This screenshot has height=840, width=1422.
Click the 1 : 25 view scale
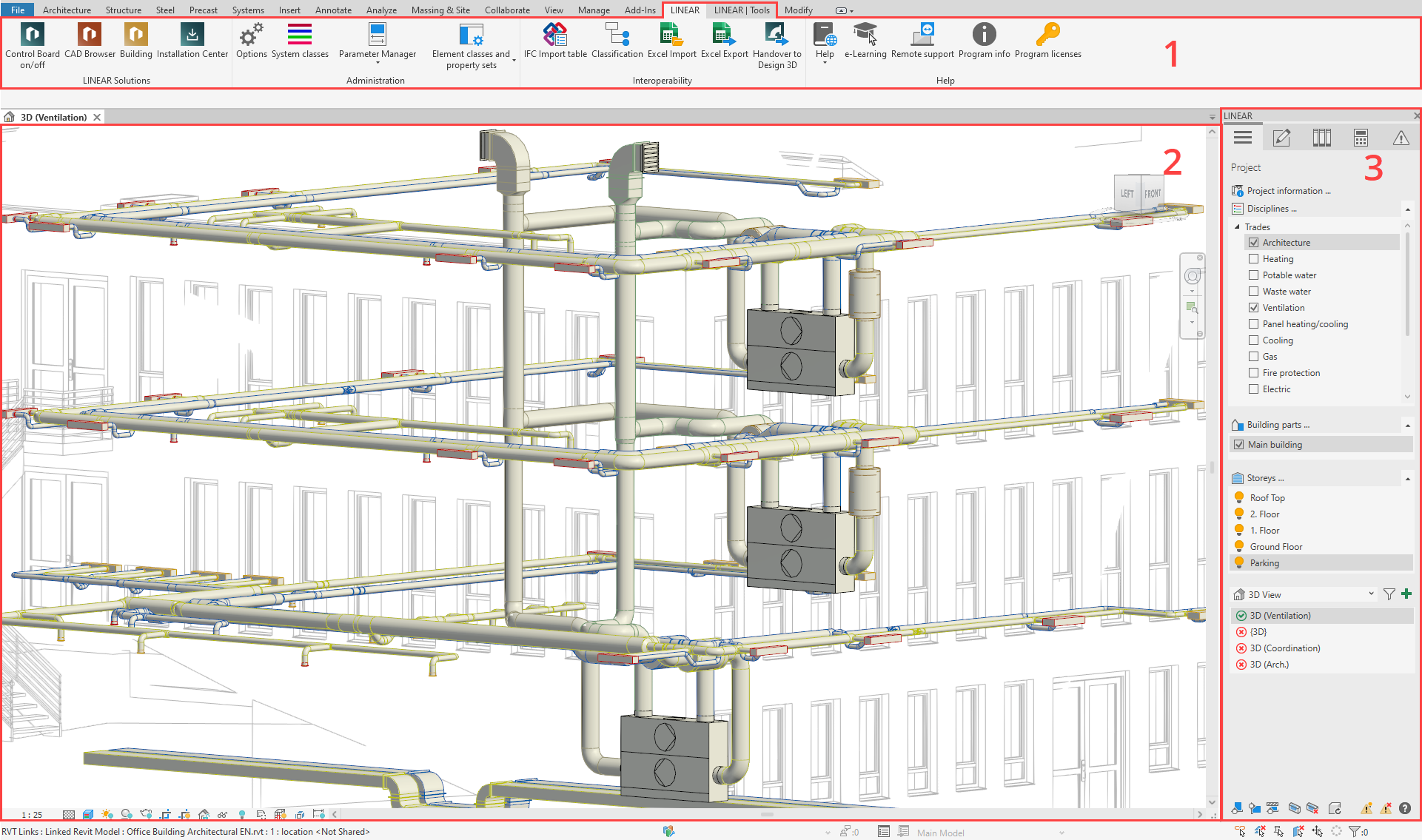[32, 815]
